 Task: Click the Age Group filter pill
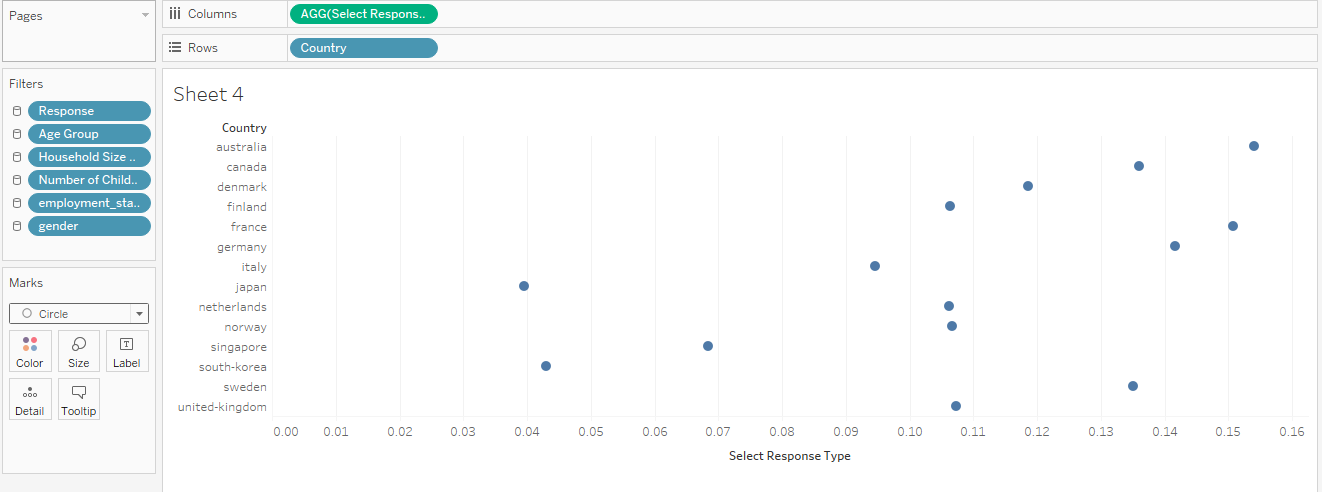89,134
